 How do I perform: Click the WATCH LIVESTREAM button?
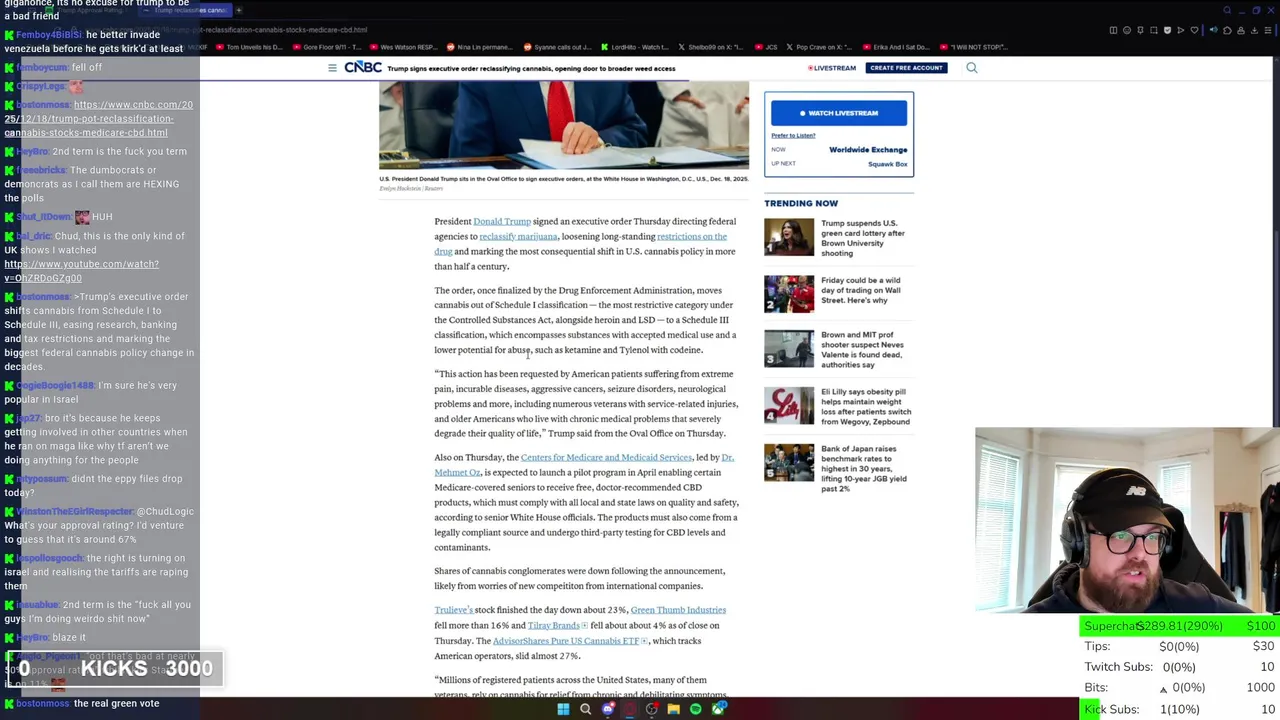(839, 113)
